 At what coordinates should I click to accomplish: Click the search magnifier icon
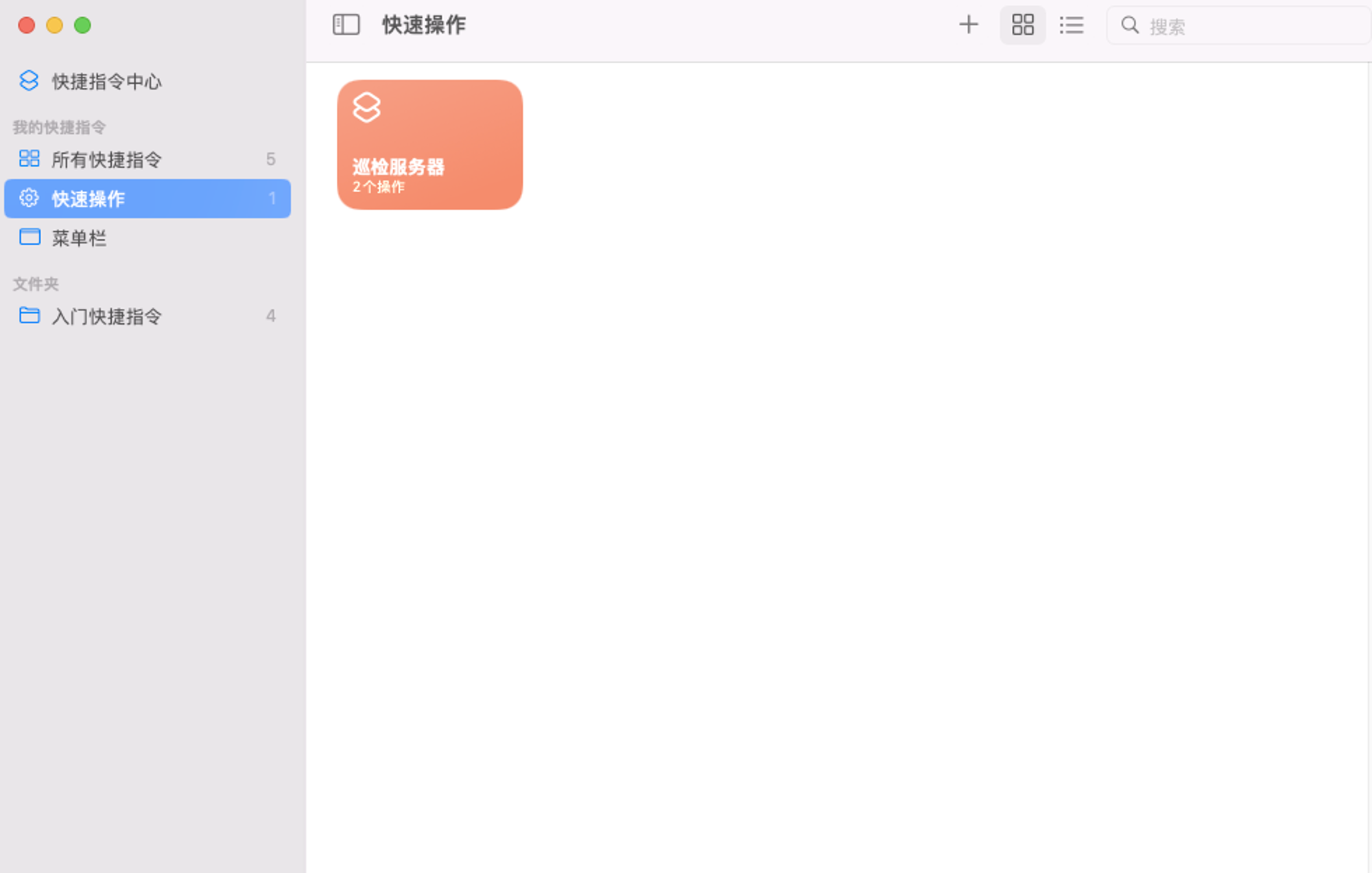(x=1129, y=25)
